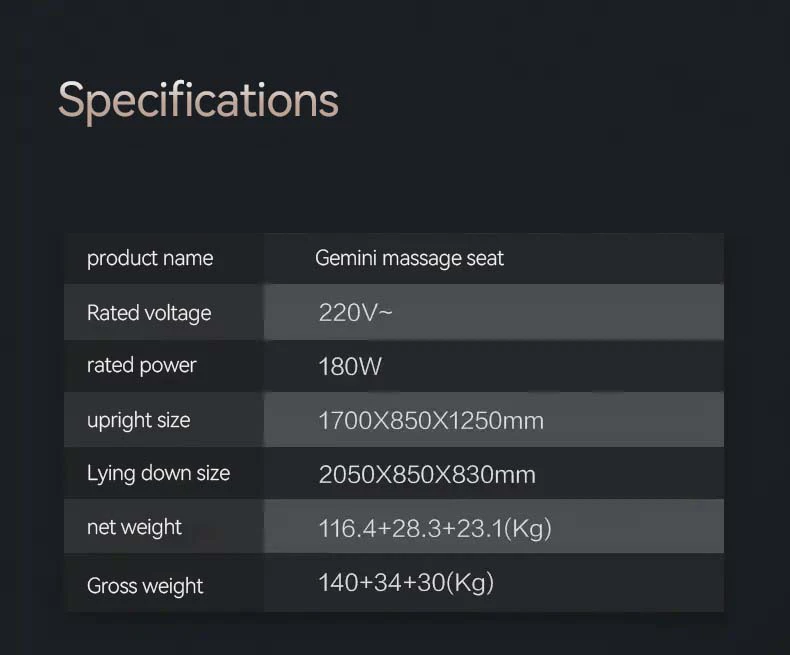The width and height of the screenshot is (790, 655).
Task: Click the 'upright size' label
Action: [138, 420]
